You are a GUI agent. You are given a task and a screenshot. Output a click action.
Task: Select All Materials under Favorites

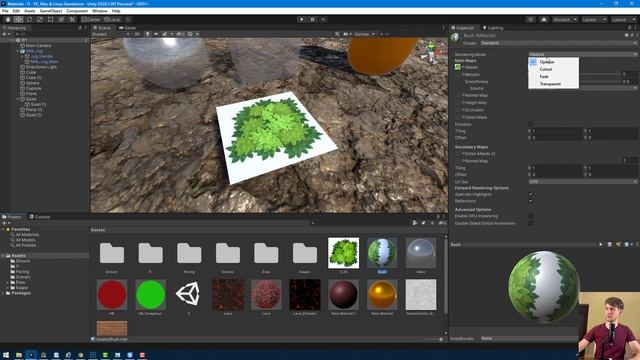[x=27, y=235]
